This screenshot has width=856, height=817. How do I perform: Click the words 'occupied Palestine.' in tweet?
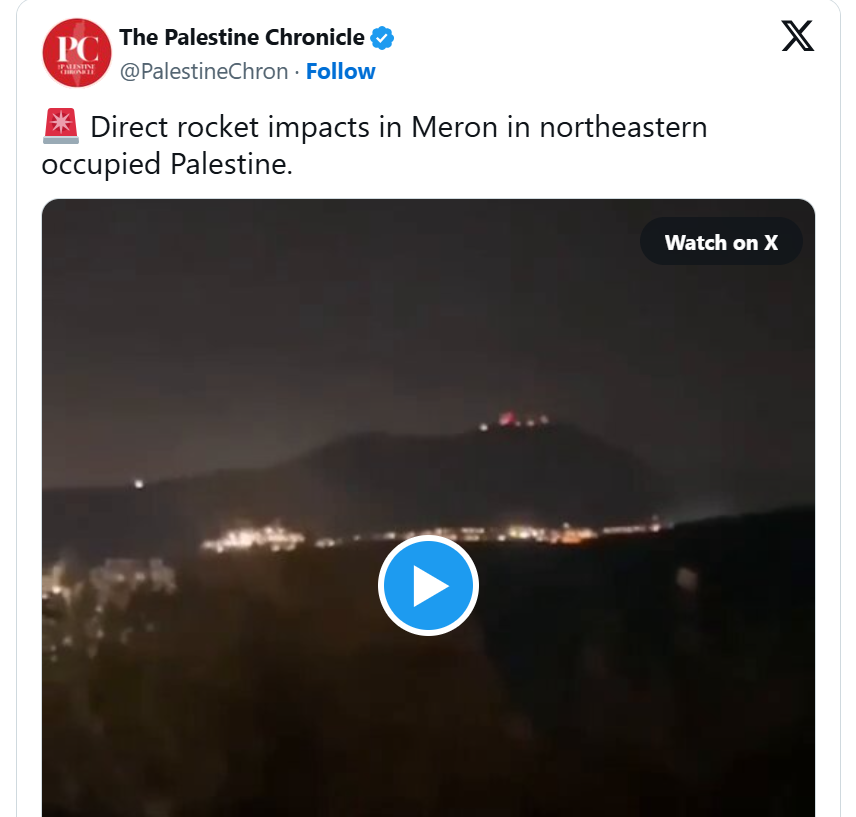167,164
